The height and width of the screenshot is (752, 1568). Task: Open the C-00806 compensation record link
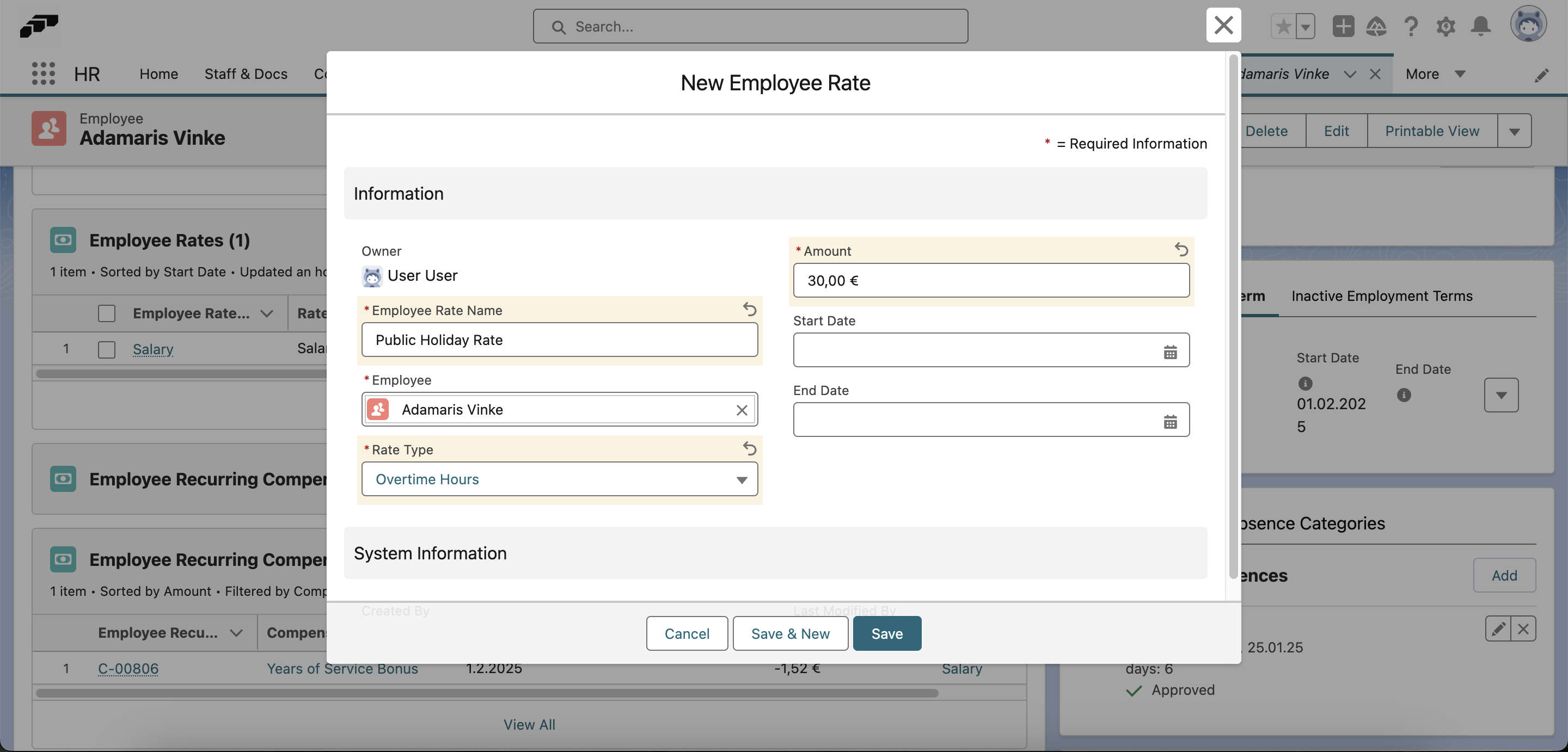[x=128, y=669]
